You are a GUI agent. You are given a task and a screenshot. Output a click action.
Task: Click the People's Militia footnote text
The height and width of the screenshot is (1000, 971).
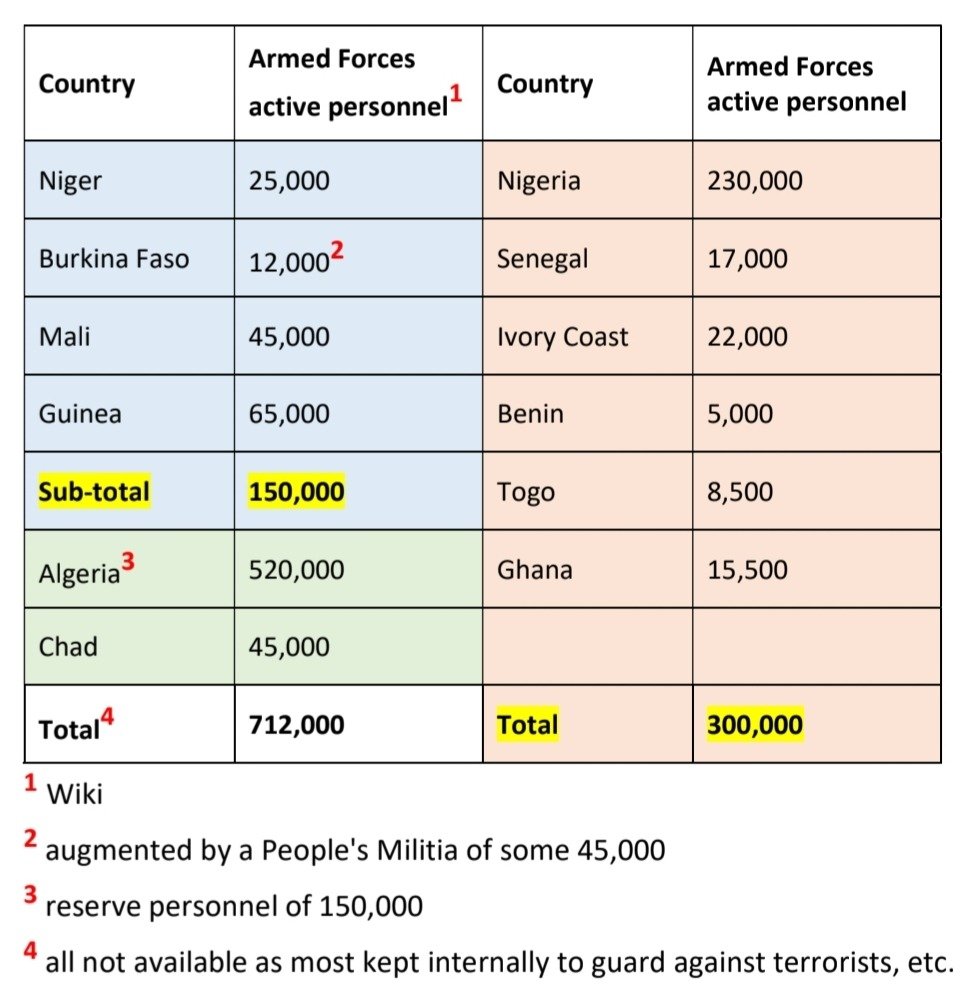click(355, 851)
